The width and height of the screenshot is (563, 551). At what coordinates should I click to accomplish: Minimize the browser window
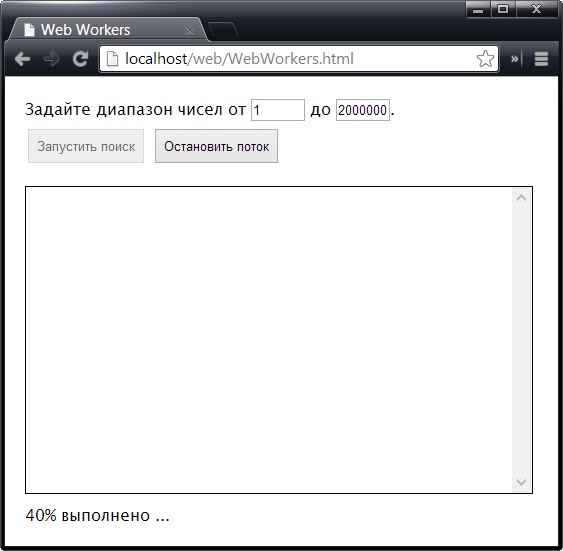point(478,9)
